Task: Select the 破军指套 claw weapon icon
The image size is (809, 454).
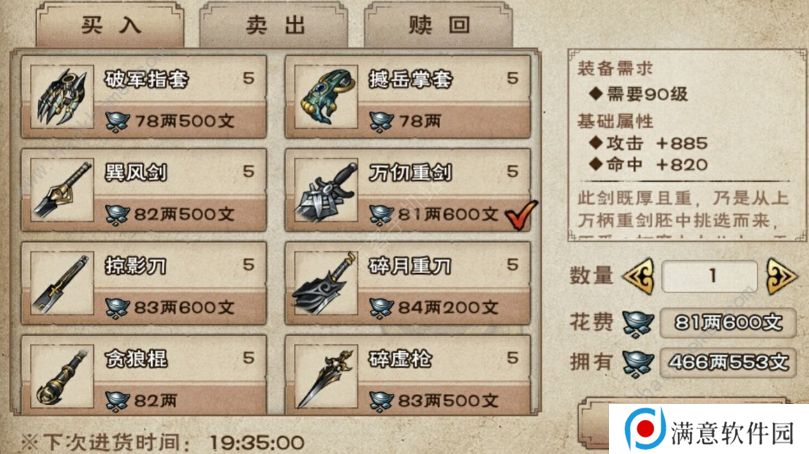Action: (x=62, y=96)
